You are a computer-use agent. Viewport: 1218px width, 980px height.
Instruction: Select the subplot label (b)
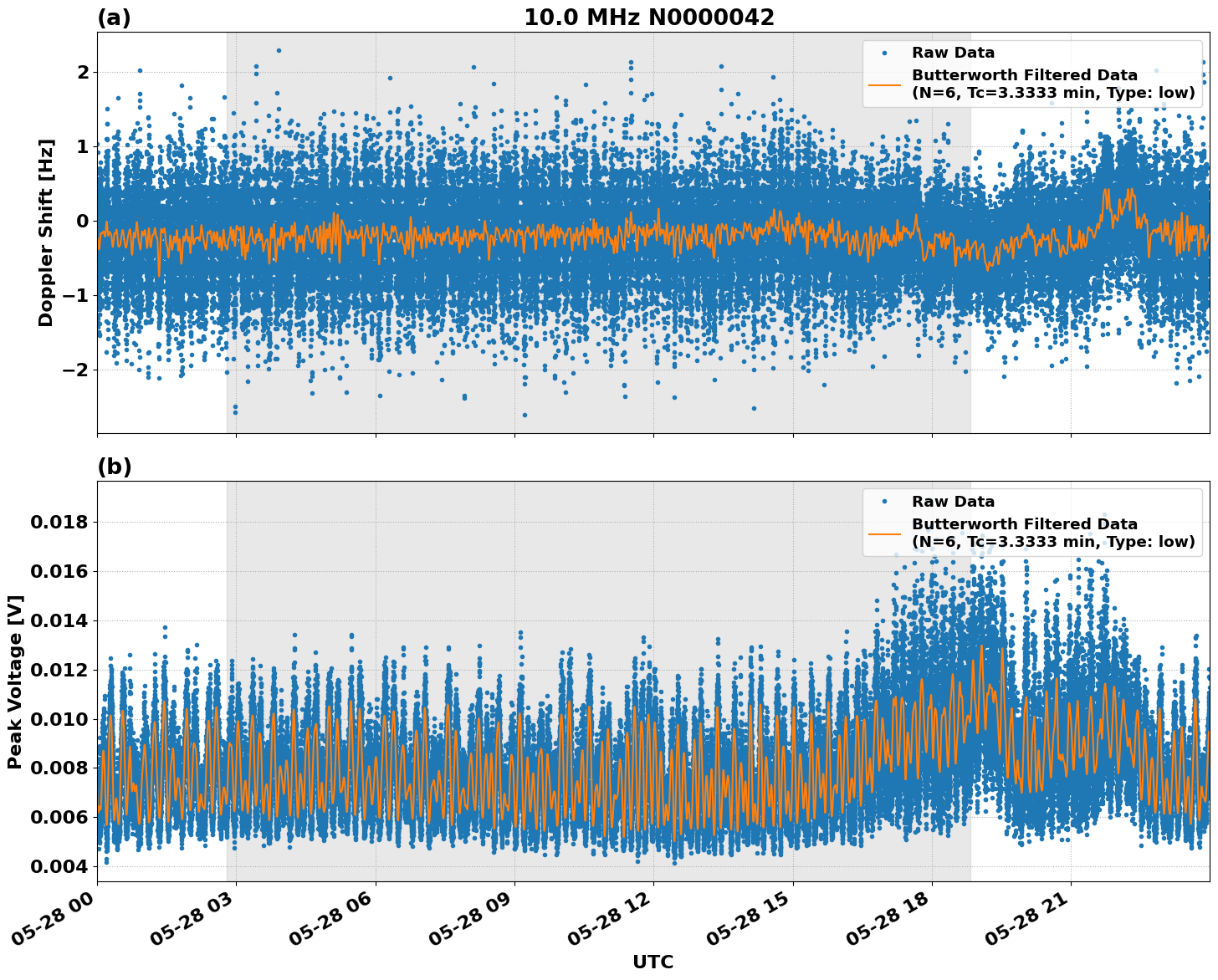115,465
